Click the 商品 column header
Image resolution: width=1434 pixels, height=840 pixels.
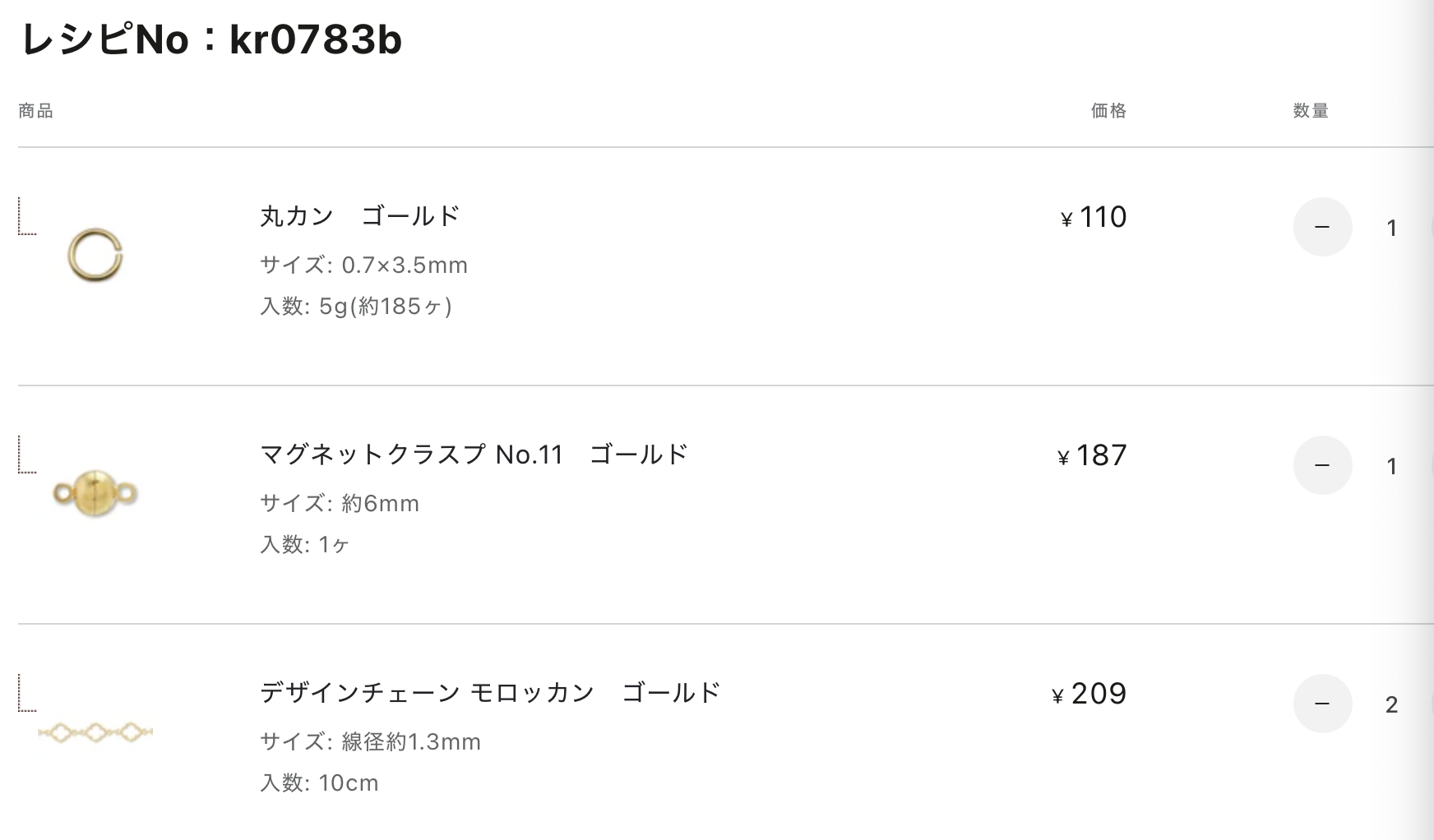36,111
